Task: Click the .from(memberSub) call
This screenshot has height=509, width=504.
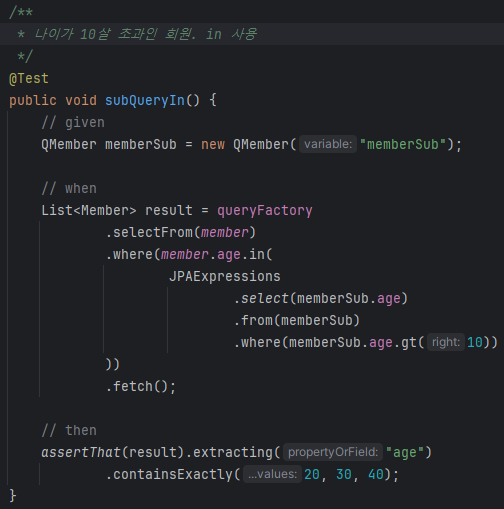Action: (297, 320)
